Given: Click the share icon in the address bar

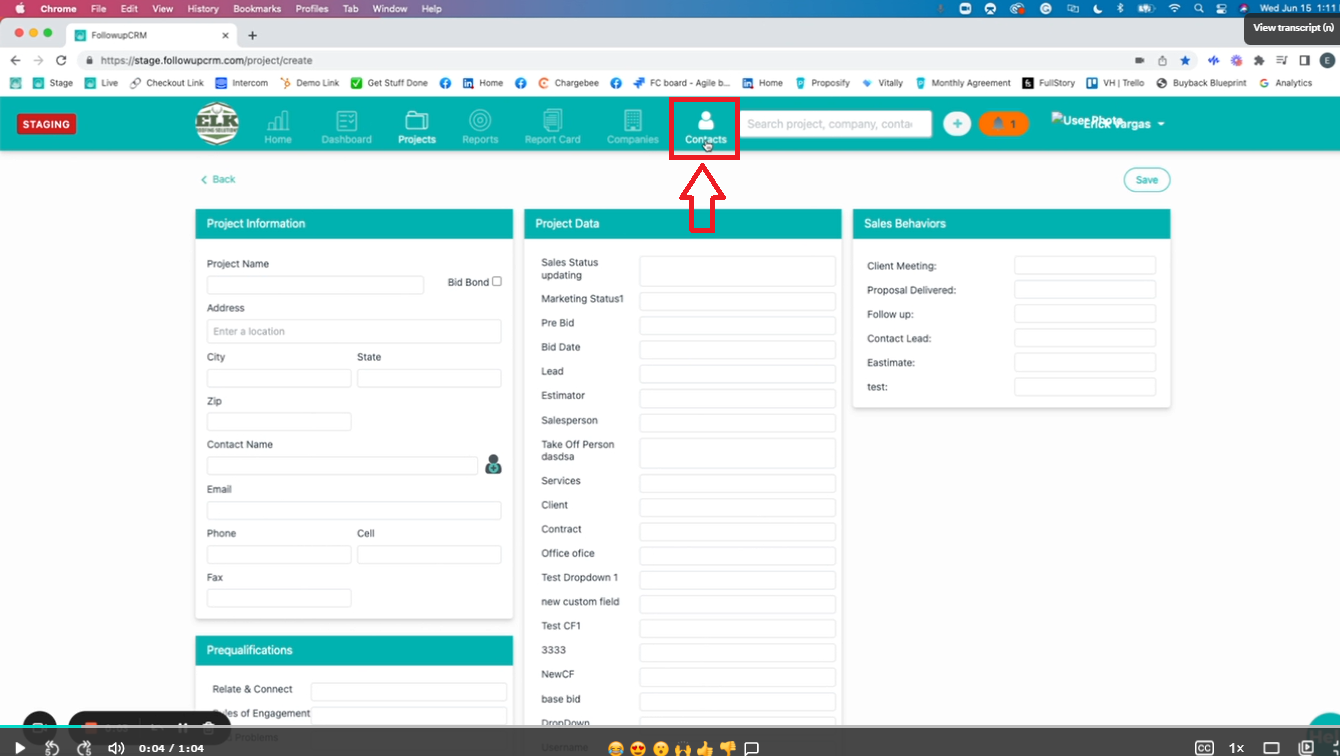Looking at the screenshot, I should click(x=1162, y=60).
